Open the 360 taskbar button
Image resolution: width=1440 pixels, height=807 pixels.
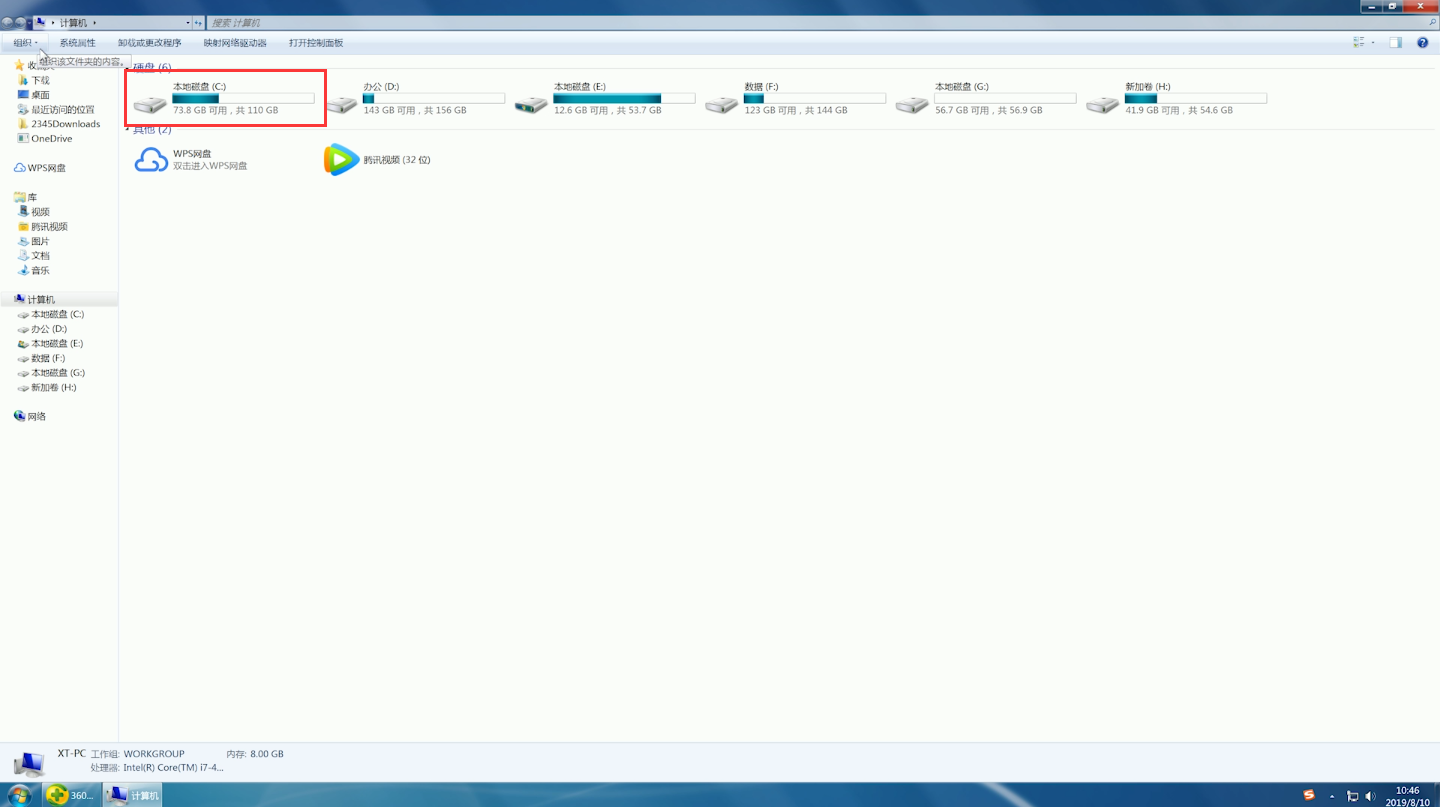(71, 795)
